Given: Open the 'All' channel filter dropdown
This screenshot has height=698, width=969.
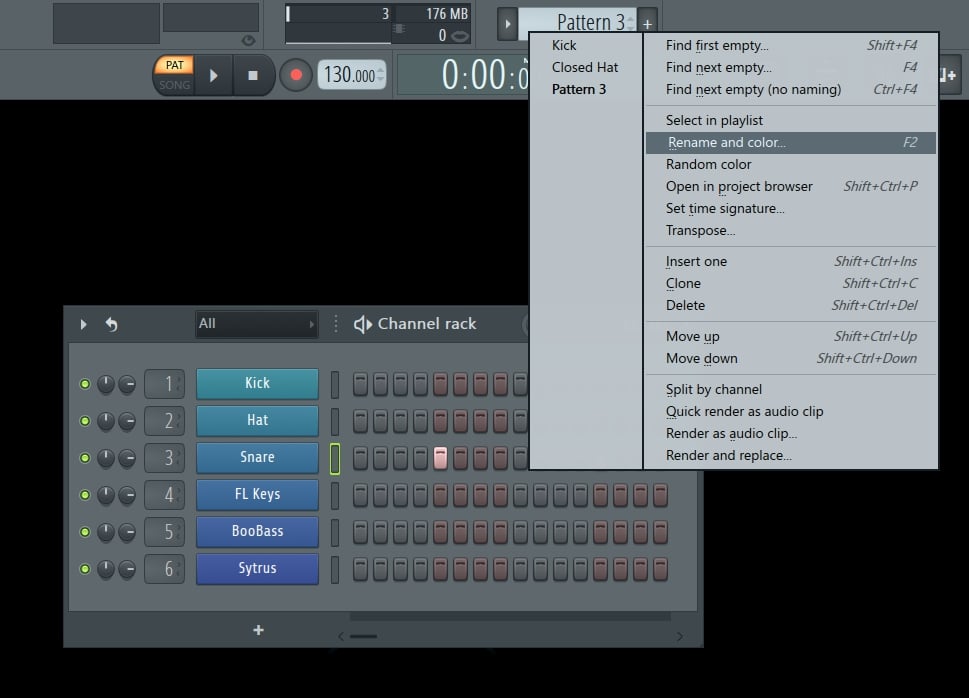Looking at the screenshot, I should pos(255,324).
